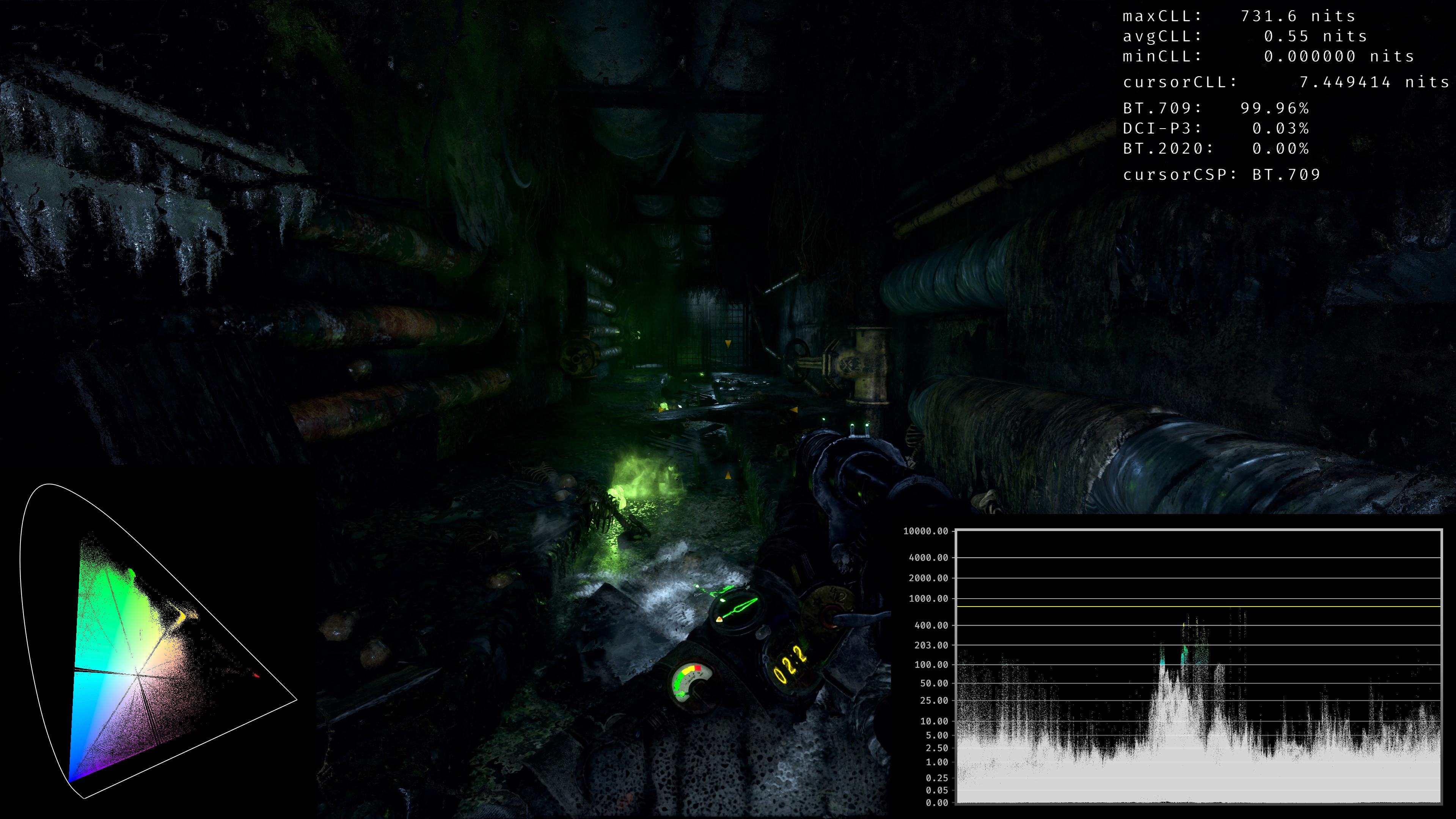Image resolution: width=1456 pixels, height=819 pixels.
Task: Click the 50.00 waveform axis label
Action: coord(934,683)
